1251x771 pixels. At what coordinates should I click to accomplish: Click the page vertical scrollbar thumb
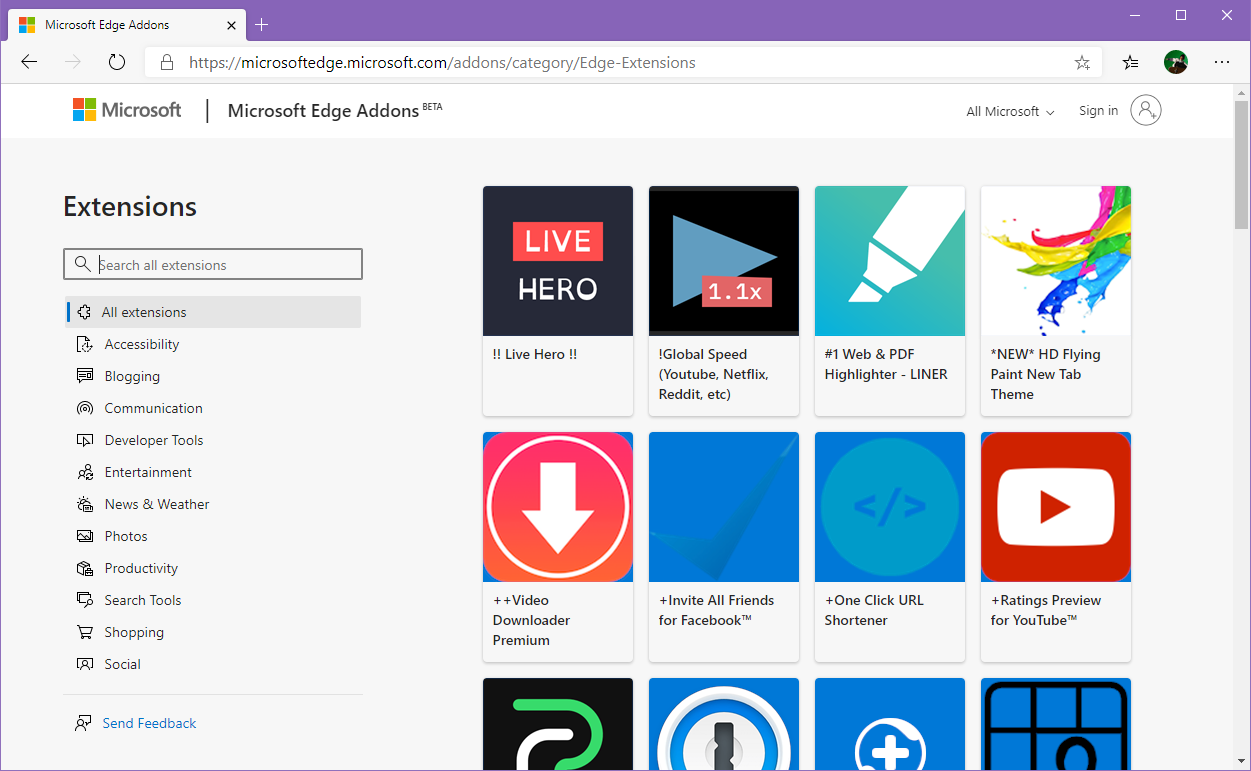[1241, 165]
